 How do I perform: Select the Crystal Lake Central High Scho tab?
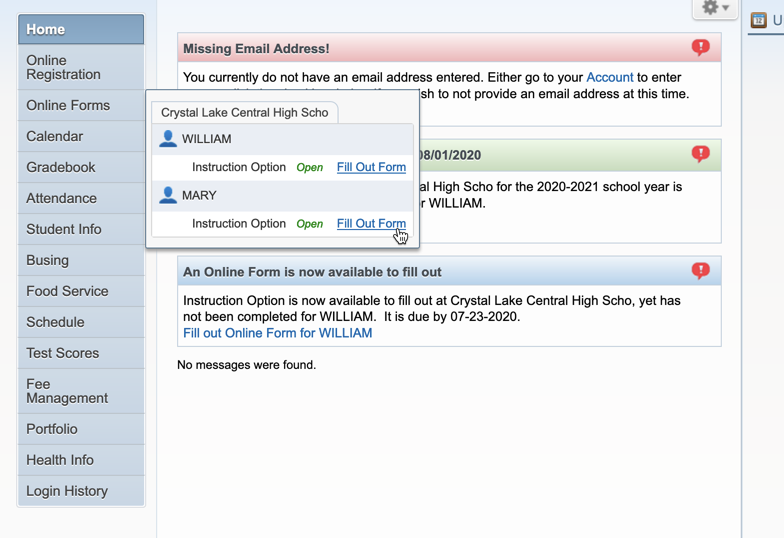244,112
